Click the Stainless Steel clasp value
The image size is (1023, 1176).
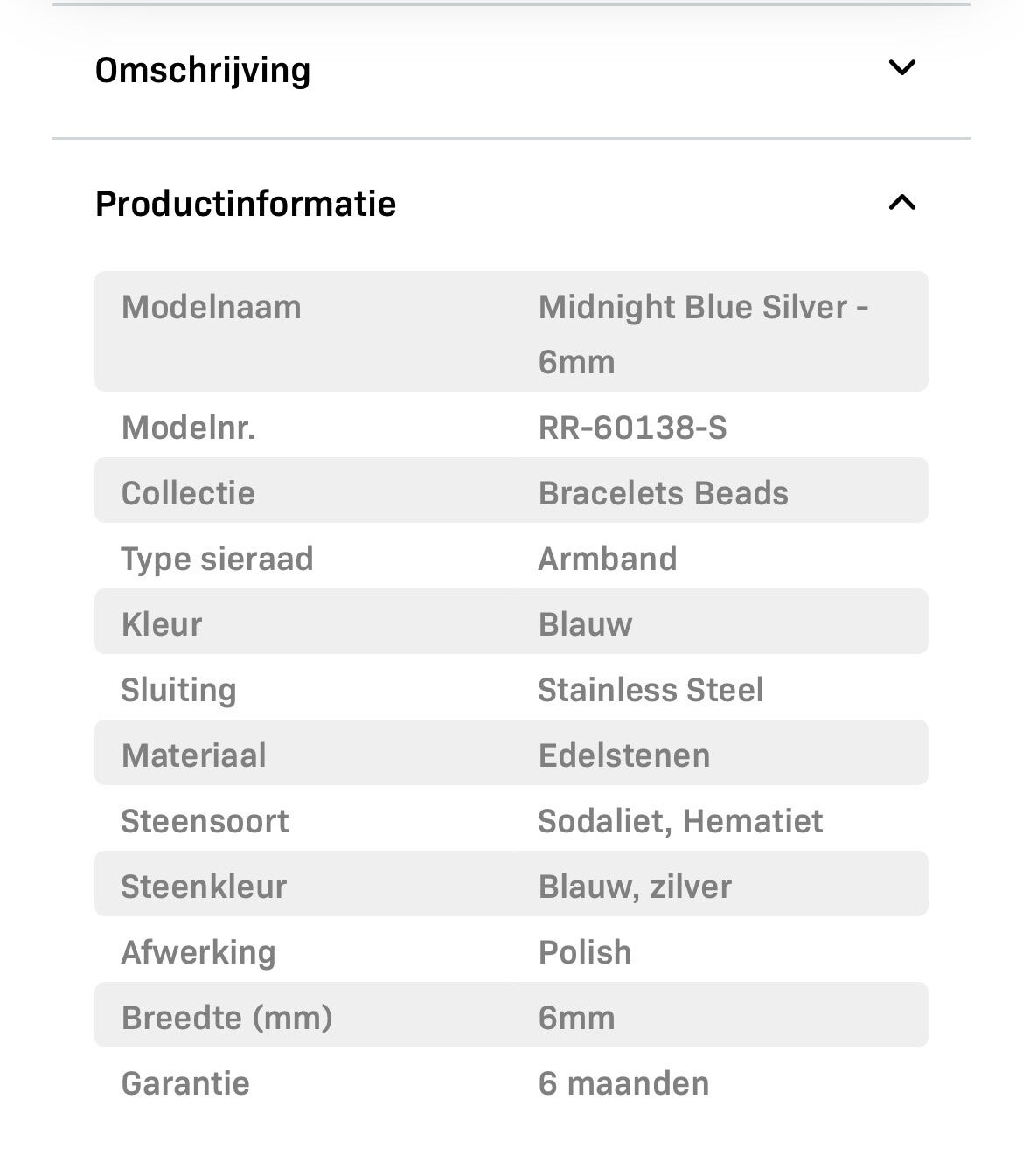point(651,690)
